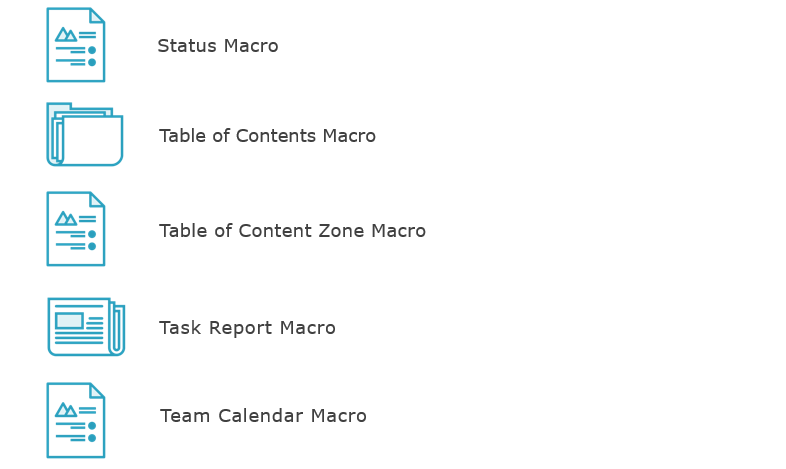Select the Team Calendar Macro text entry

coord(263,416)
